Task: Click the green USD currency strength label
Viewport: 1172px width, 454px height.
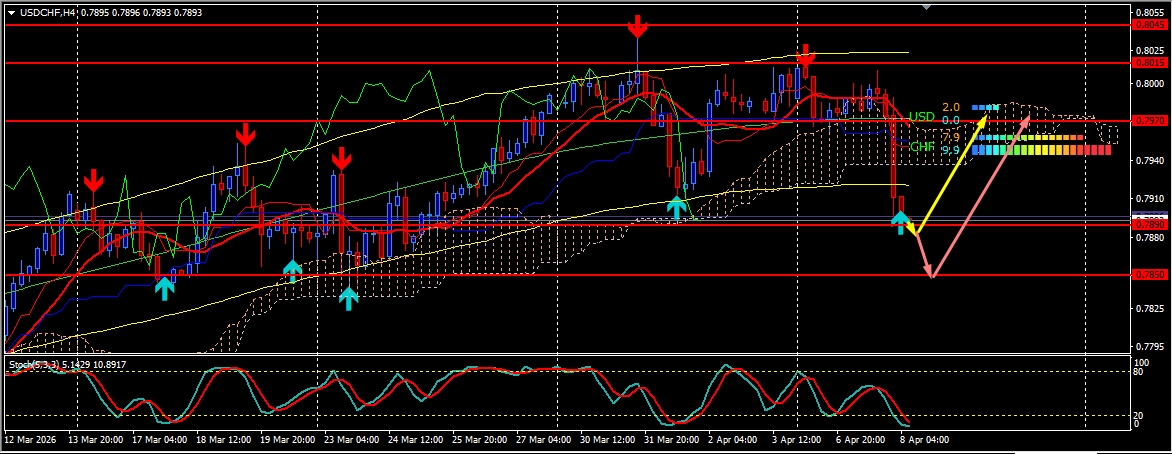Action: coord(922,117)
